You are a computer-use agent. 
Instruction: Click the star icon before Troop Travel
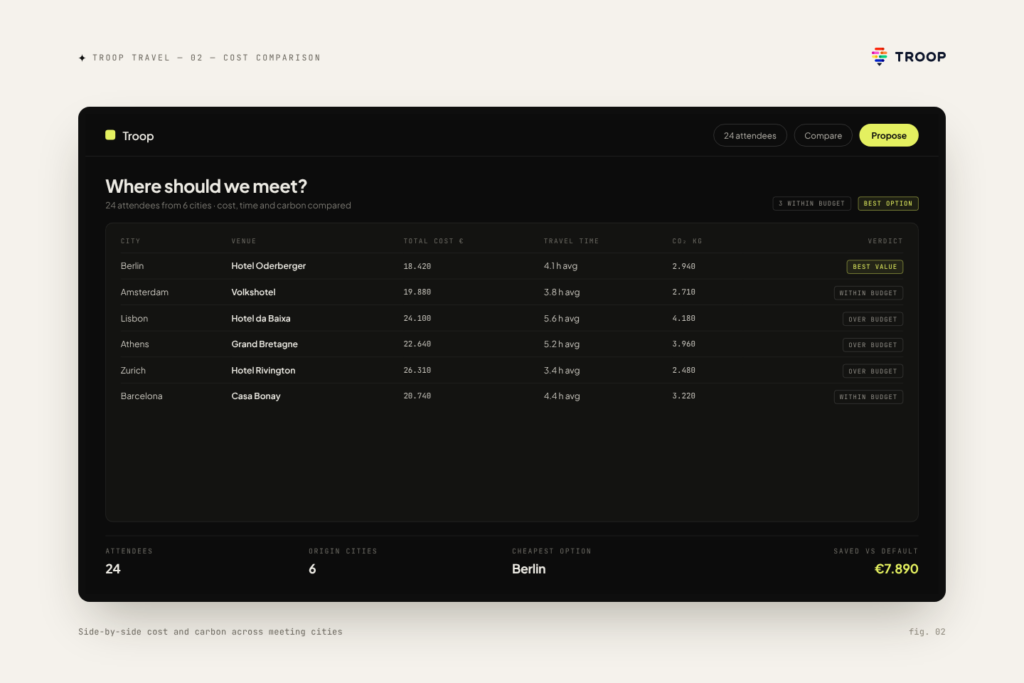82,58
